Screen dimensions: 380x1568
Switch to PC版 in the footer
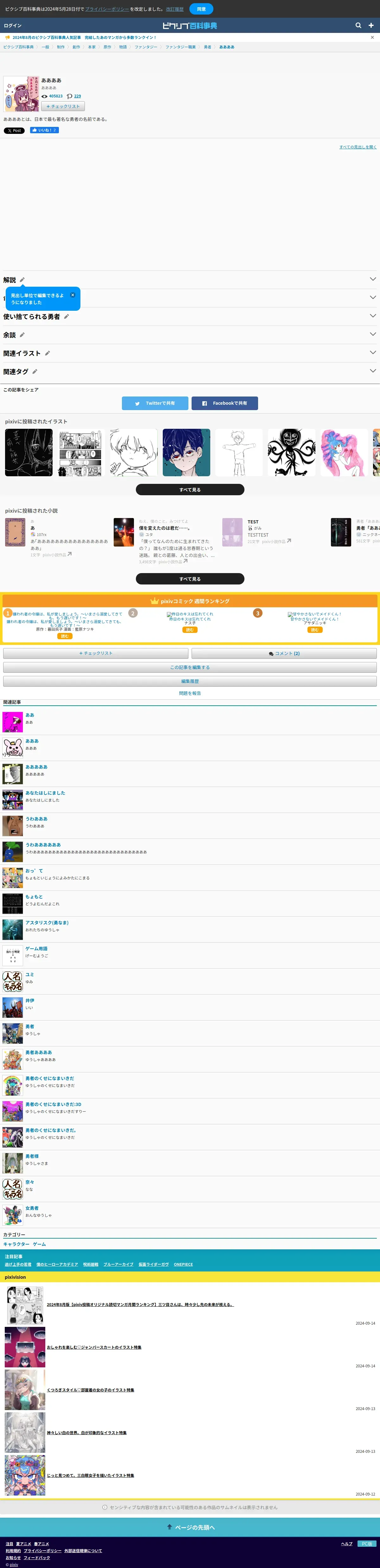point(367,1544)
